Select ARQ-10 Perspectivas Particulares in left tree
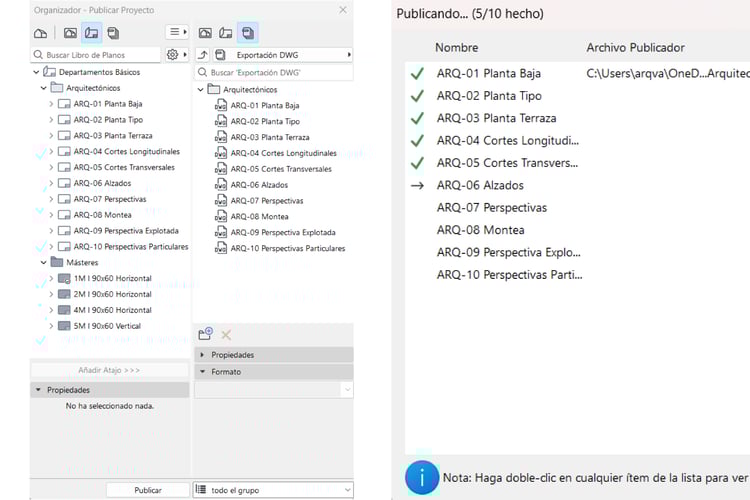750x500 pixels. [x=131, y=246]
